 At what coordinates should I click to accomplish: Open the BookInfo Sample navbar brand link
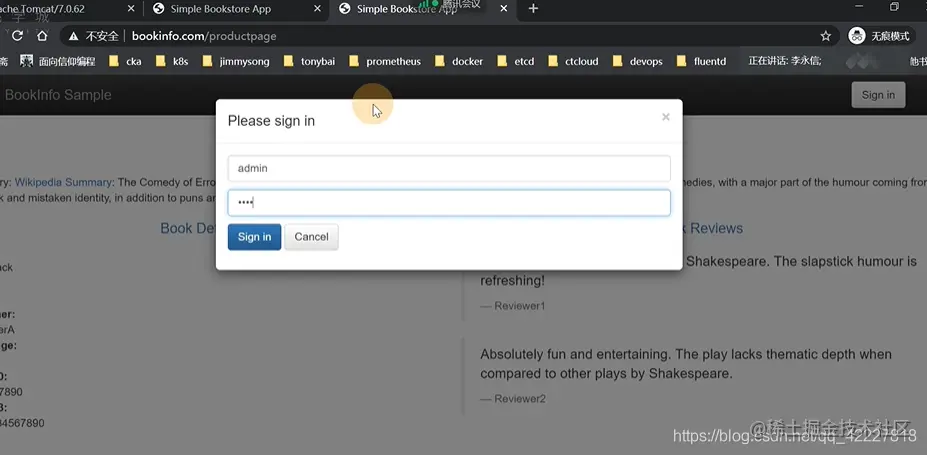pos(58,95)
